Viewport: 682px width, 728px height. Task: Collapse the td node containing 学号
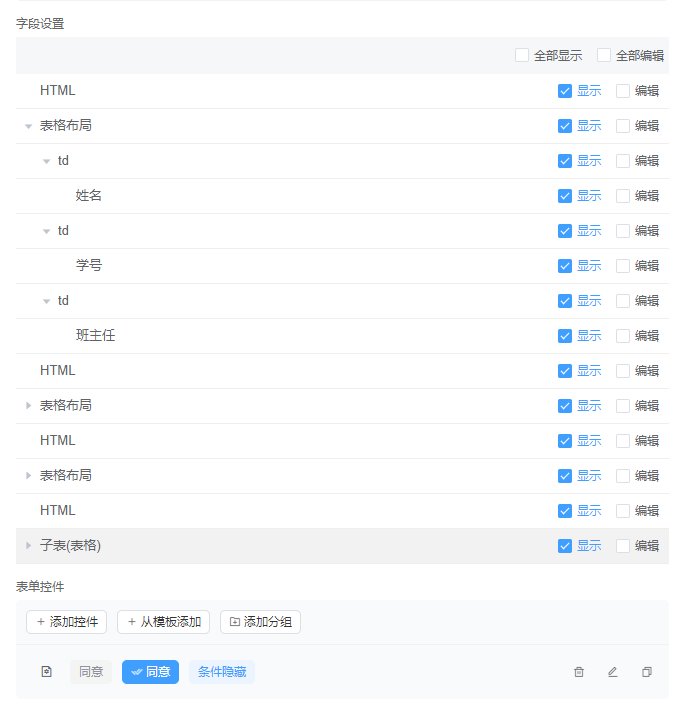46,231
